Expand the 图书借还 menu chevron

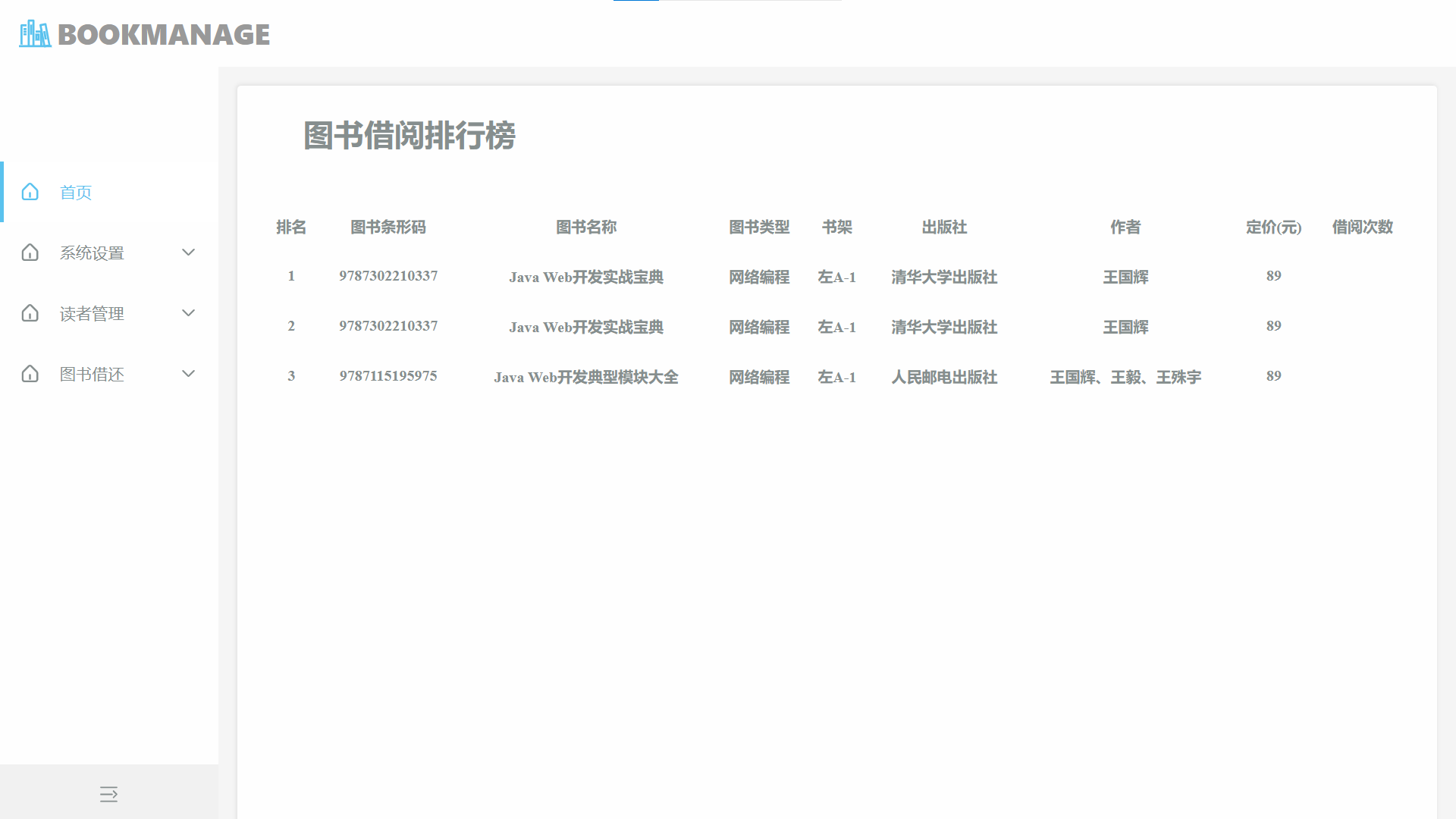pyautogui.click(x=188, y=374)
